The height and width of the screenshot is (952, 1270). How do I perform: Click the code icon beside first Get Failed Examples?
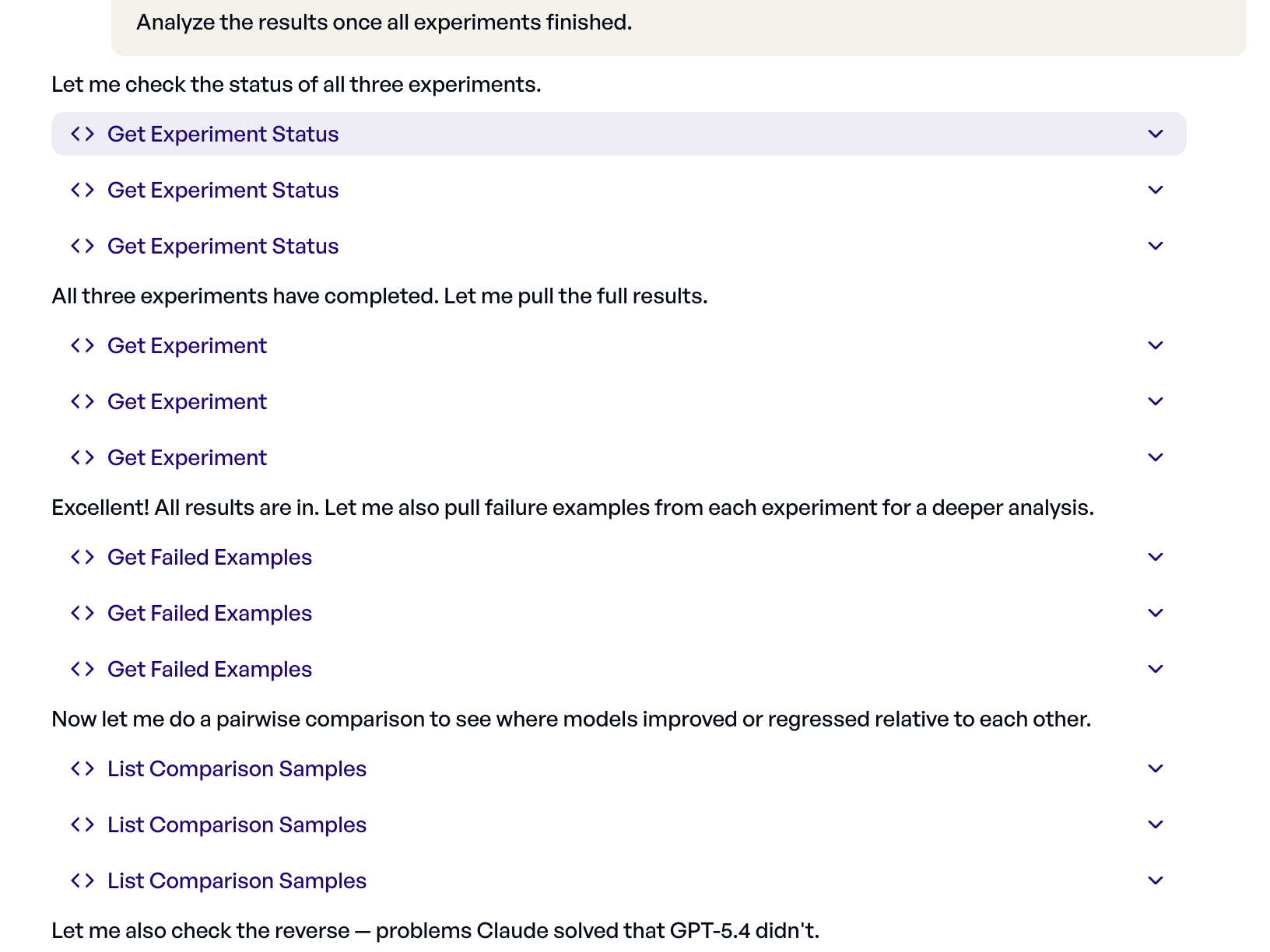[82, 557]
